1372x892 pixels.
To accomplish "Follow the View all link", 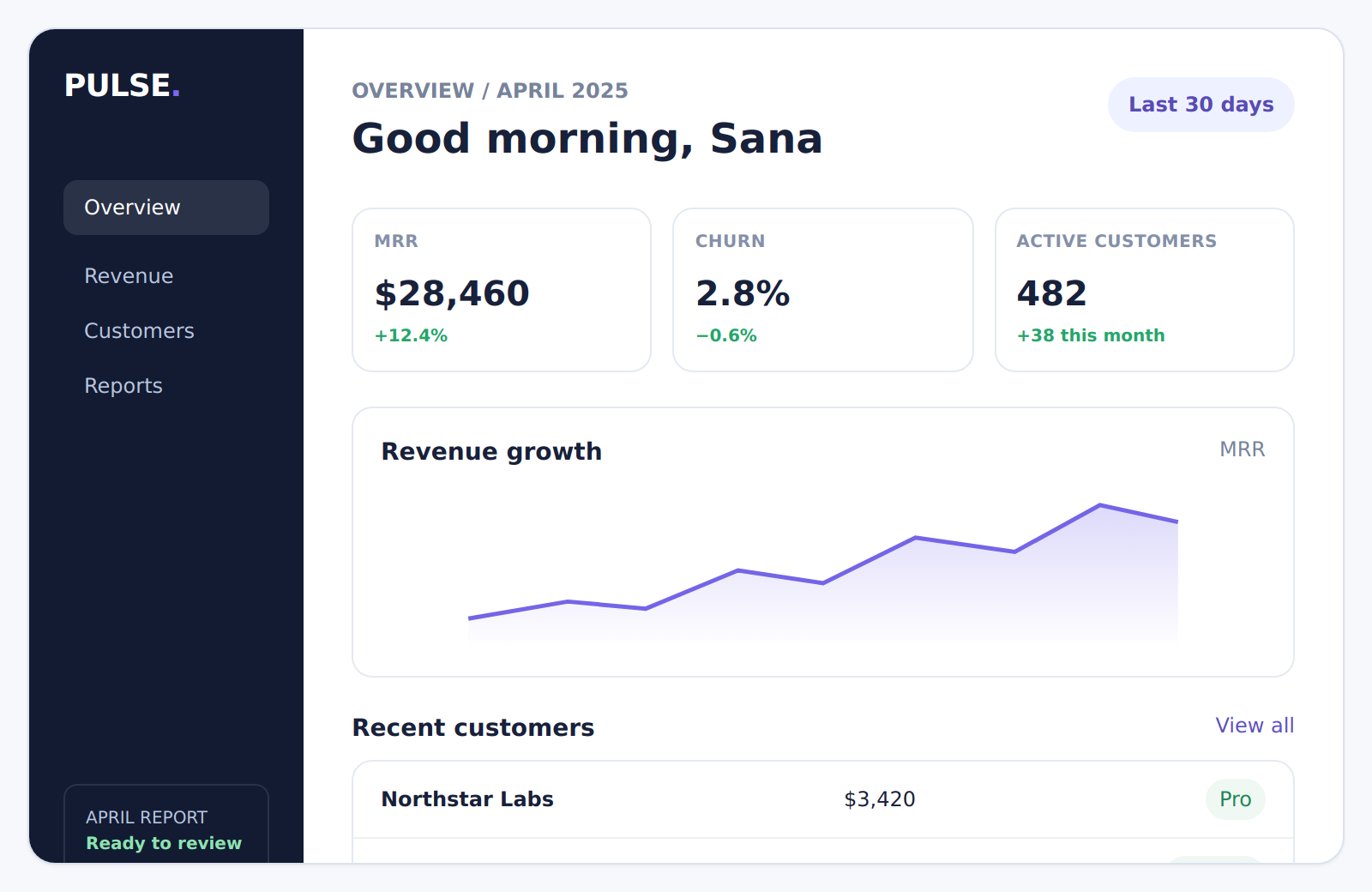I will (1255, 726).
